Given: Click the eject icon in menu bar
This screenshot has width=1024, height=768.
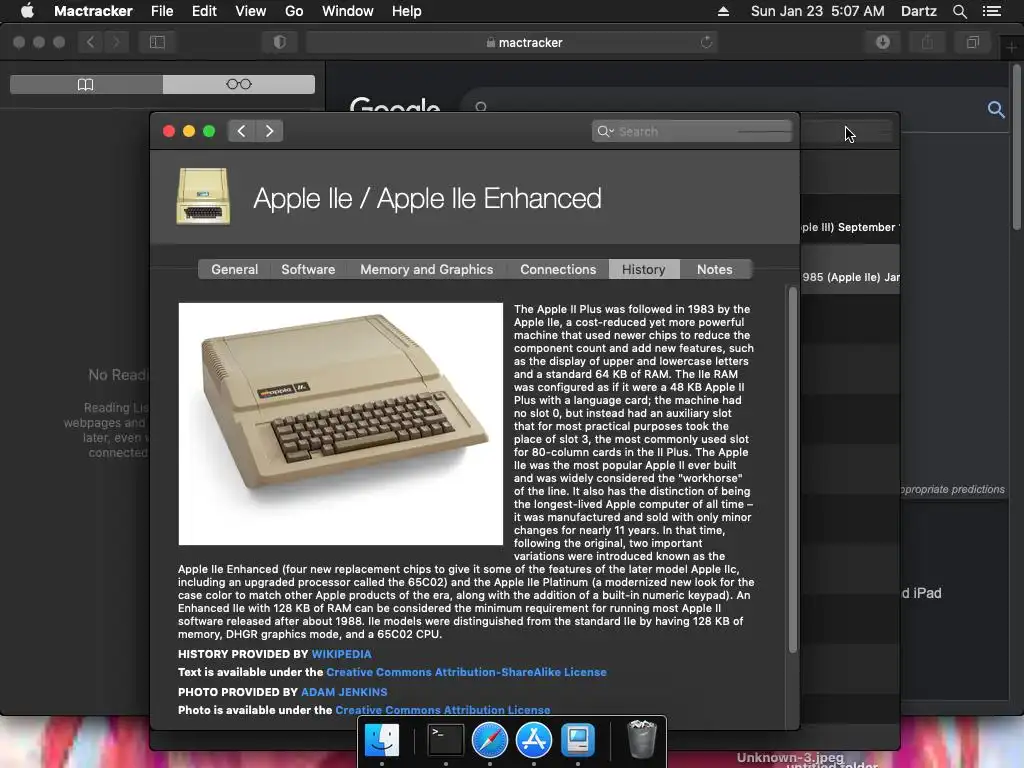Looking at the screenshot, I should (x=723, y=11).
